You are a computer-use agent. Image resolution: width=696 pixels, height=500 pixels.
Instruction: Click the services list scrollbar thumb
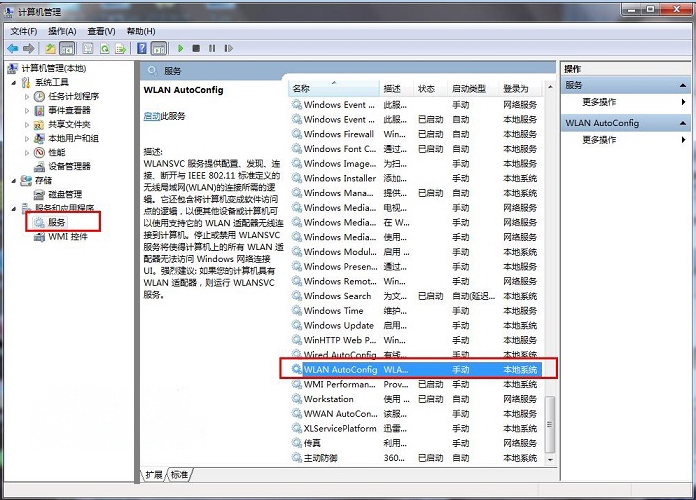pyautogui.click(x=550, y=425)
